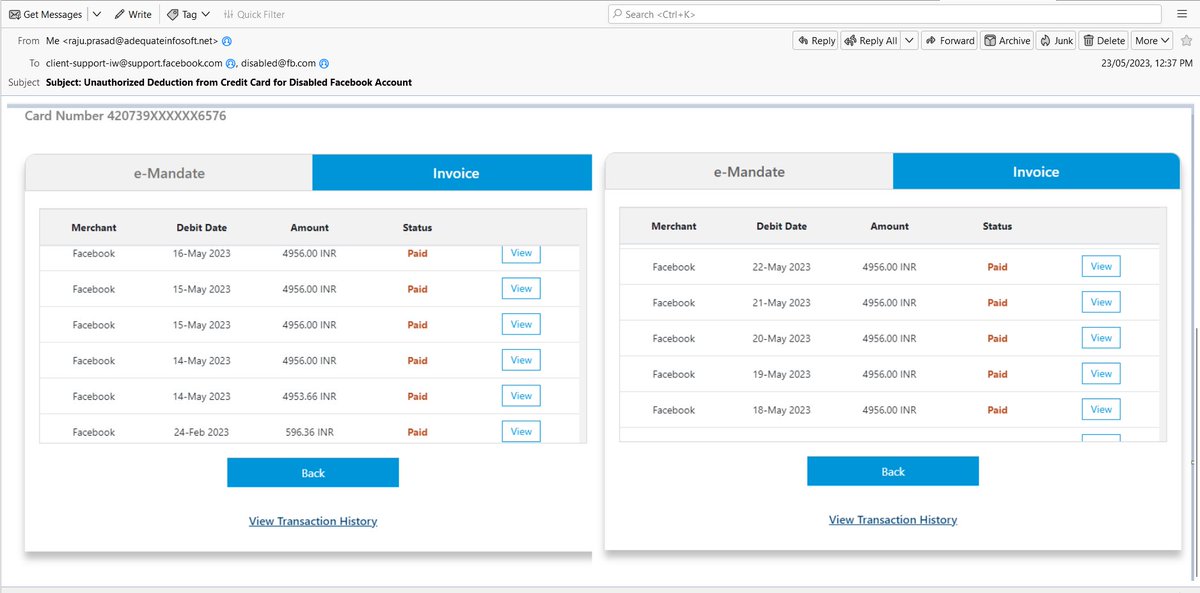1200x593 pixels.
Task: Click recipient client-support-iw@support.facebook.com
Action: tap(134, 63)
